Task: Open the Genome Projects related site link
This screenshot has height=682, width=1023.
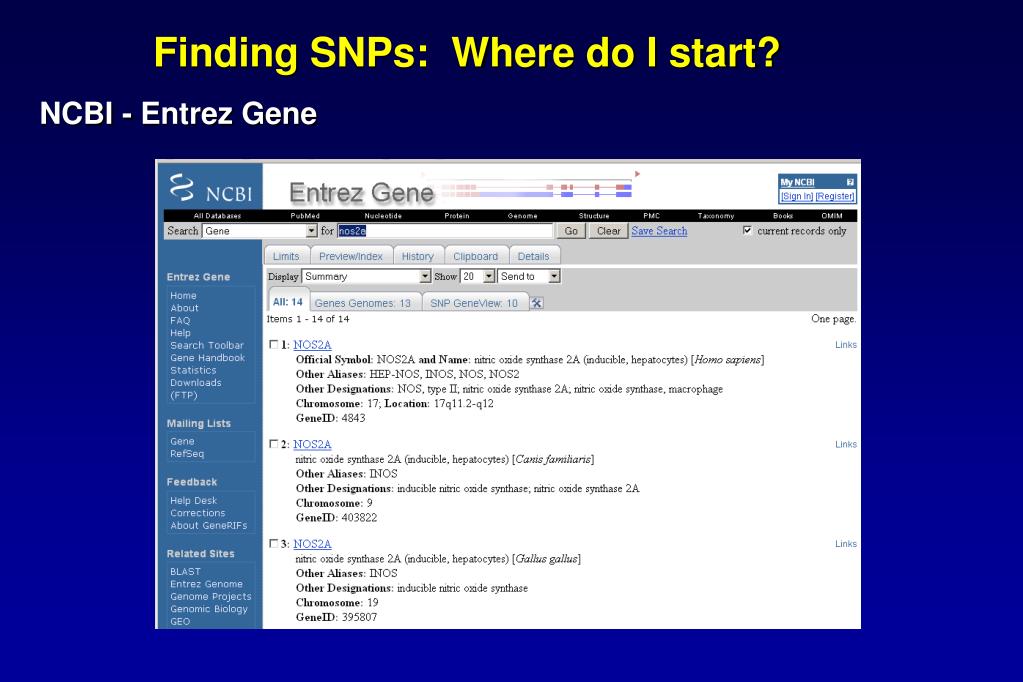Action: (211, 597)
